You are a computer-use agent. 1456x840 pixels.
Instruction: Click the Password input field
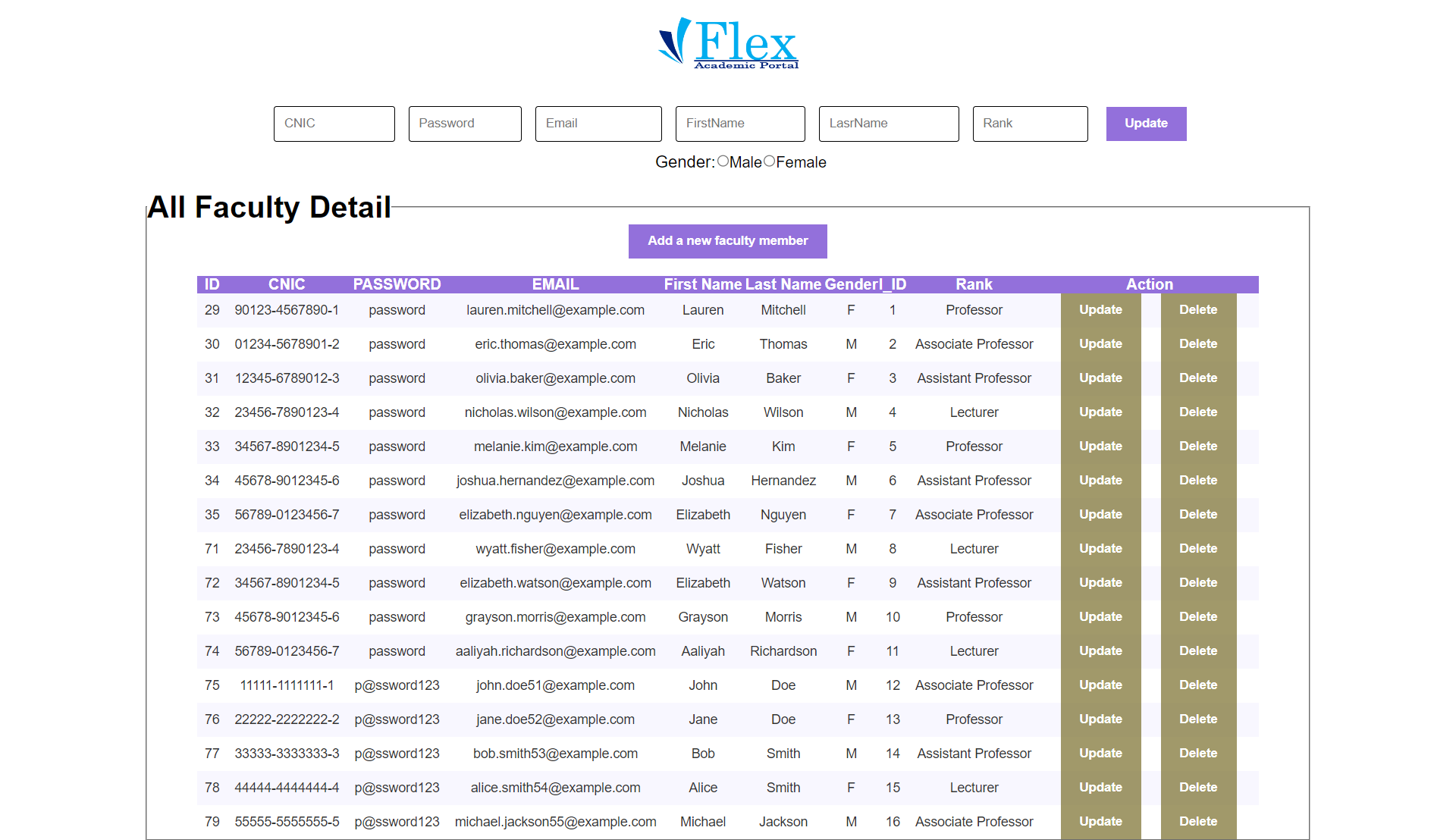click(x=464, y=124)
